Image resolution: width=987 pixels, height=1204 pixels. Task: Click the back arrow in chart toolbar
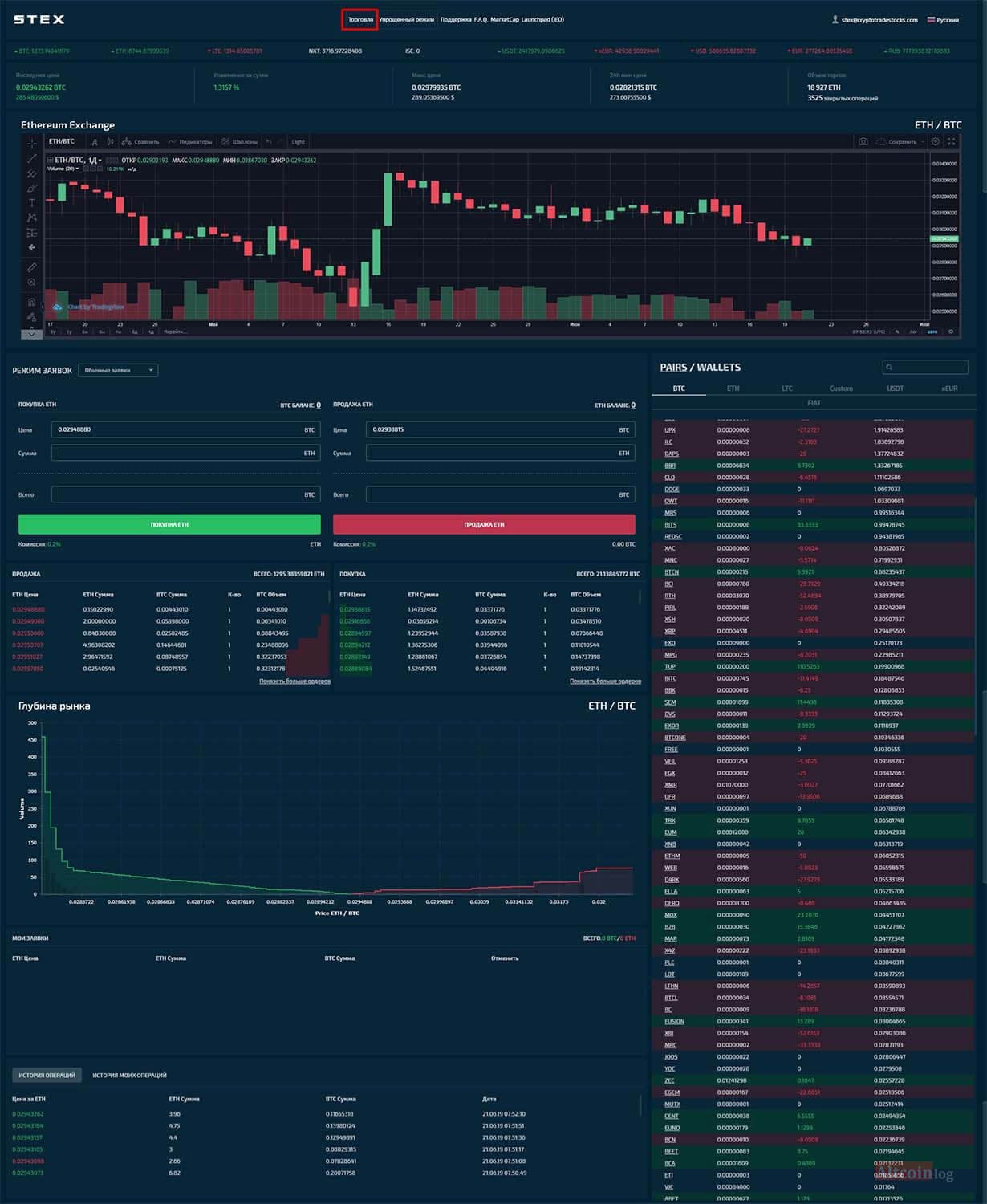tap(32, 248)
